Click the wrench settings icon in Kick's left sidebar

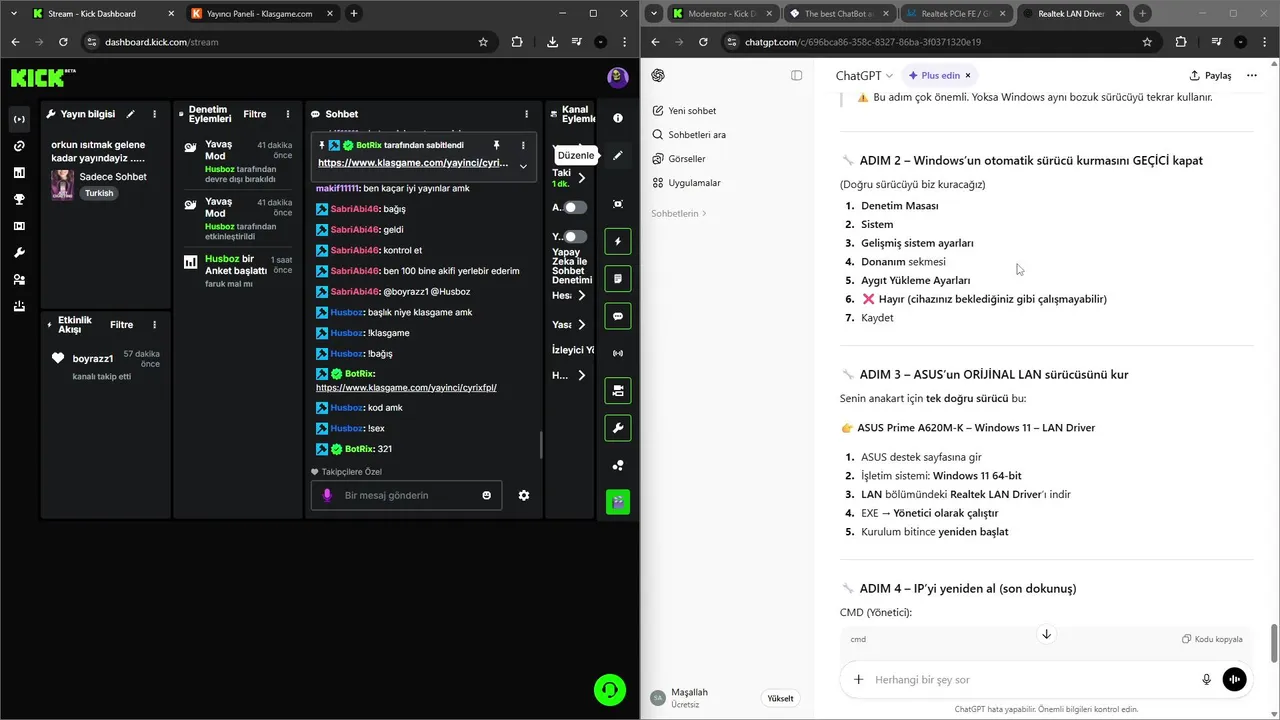click(x=19, y=253)
